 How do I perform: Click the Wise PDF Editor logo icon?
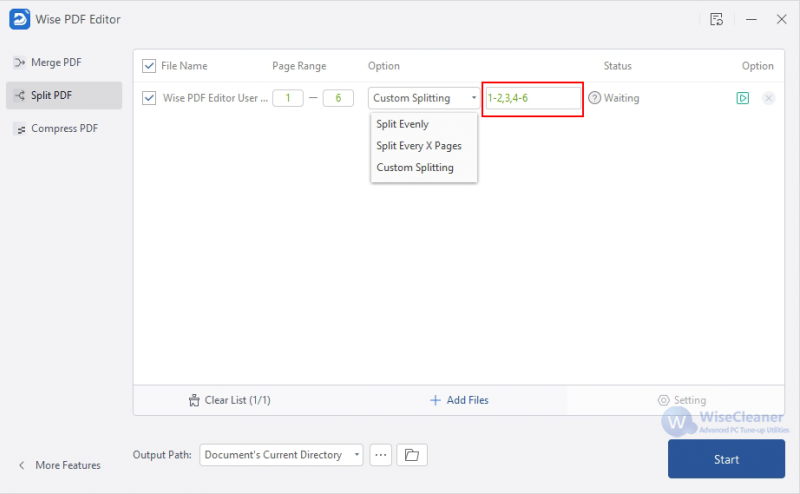click(x=20, y=19)
